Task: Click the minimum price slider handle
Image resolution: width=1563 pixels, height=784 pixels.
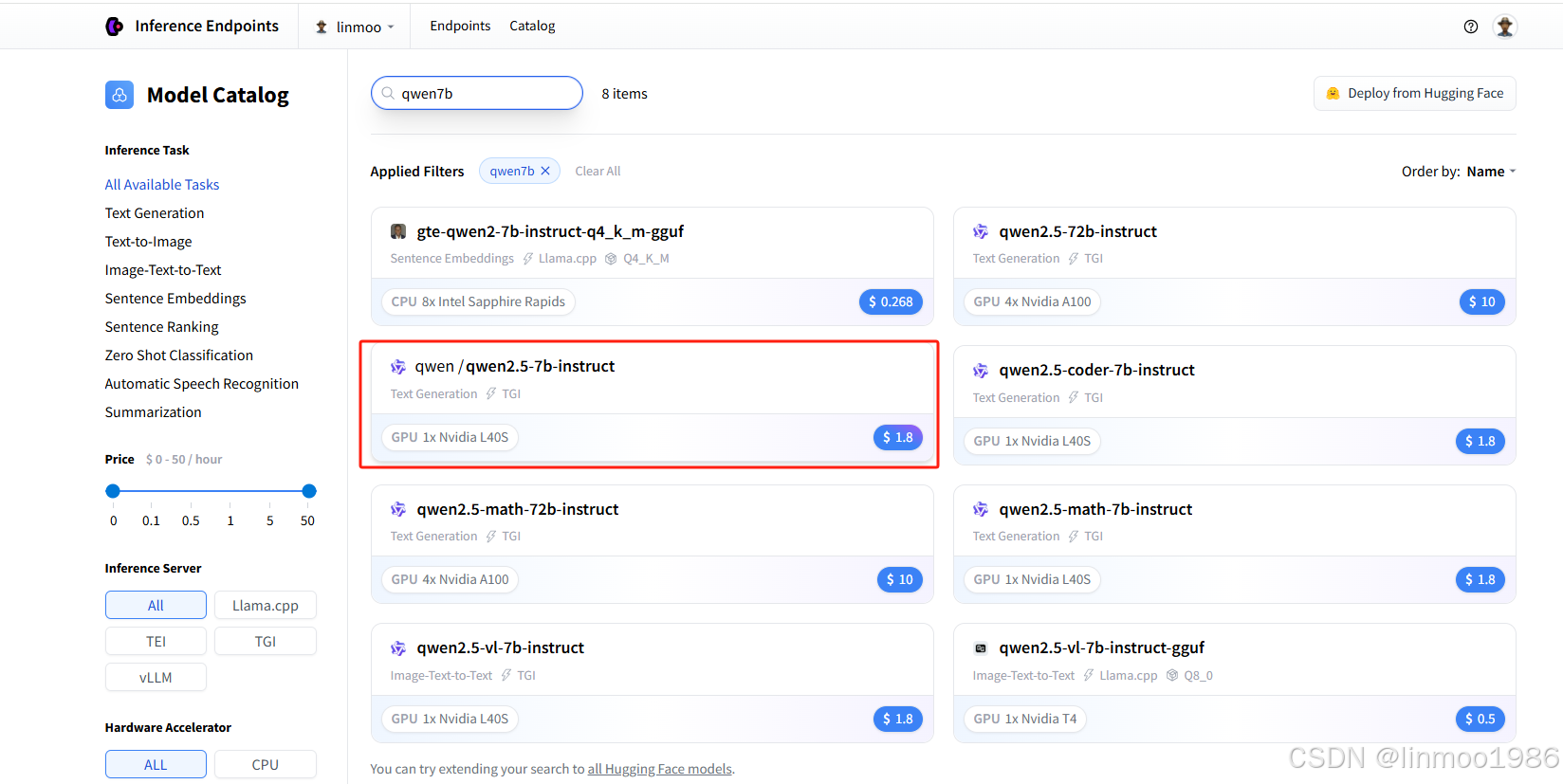Action: click(x=113, y=491)
